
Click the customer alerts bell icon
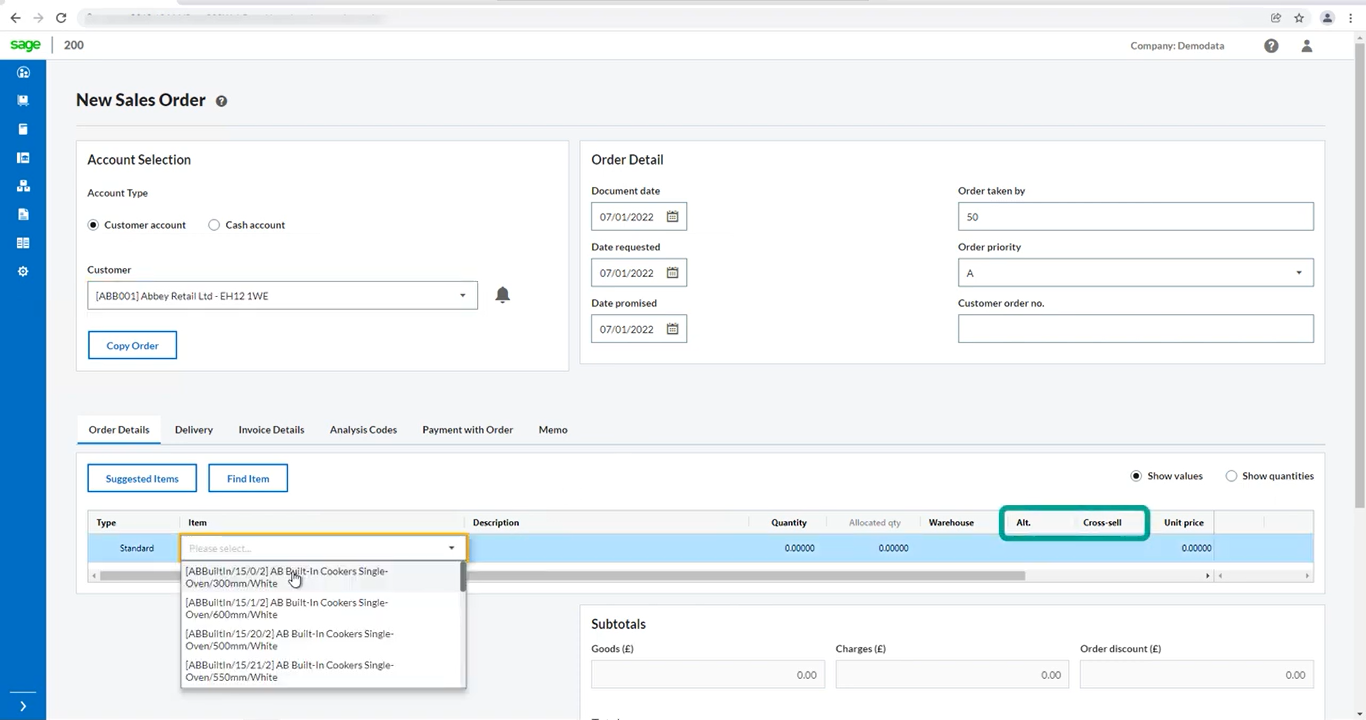tap(502, 294)
